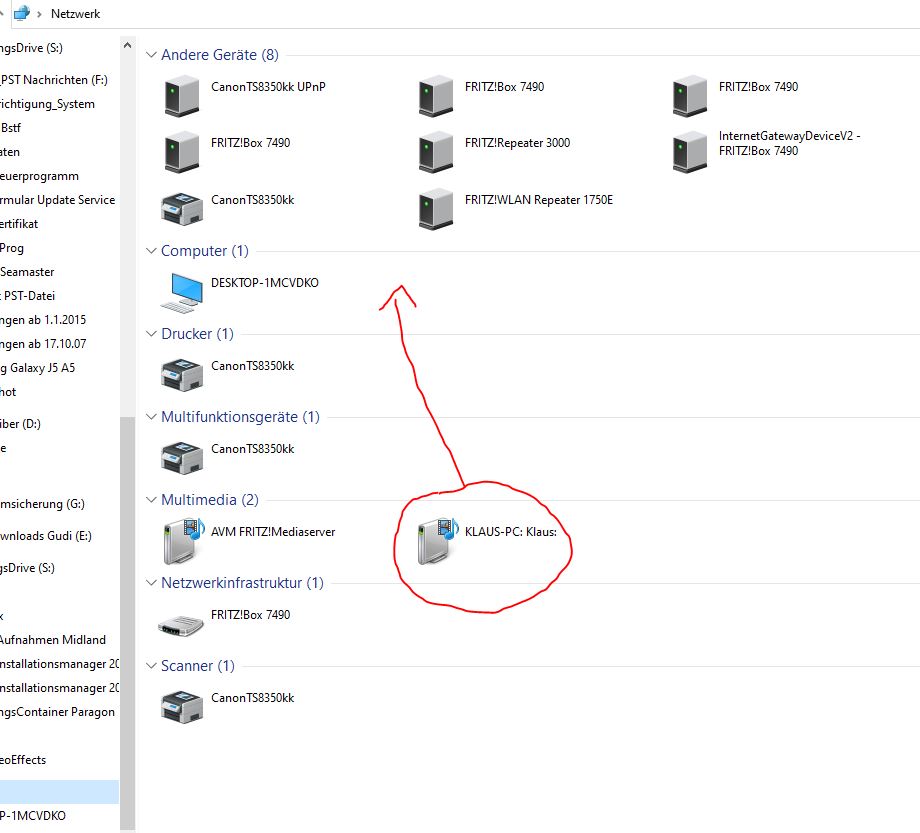Collapse the Multimedia (2) group

click(x=151, y=499)
